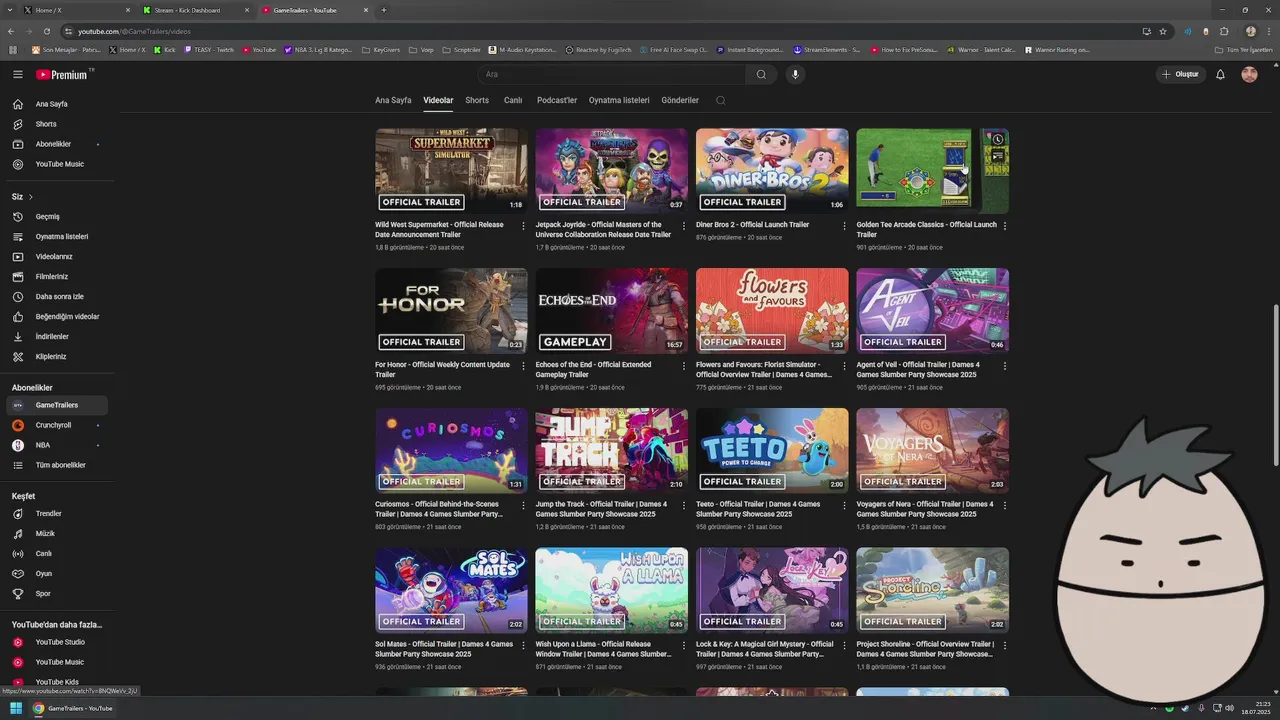
Task: Play the Jump the Track thumbnail
Action: [x=611, y=450]
